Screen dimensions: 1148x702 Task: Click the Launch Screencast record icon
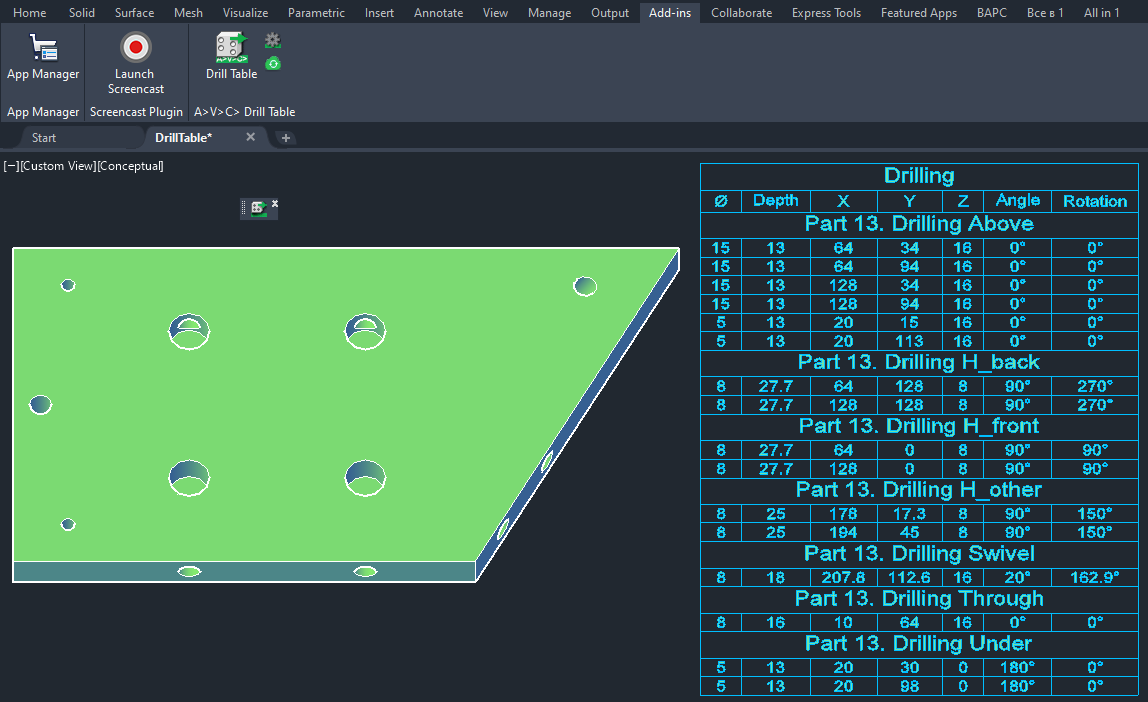pos(135,47)
